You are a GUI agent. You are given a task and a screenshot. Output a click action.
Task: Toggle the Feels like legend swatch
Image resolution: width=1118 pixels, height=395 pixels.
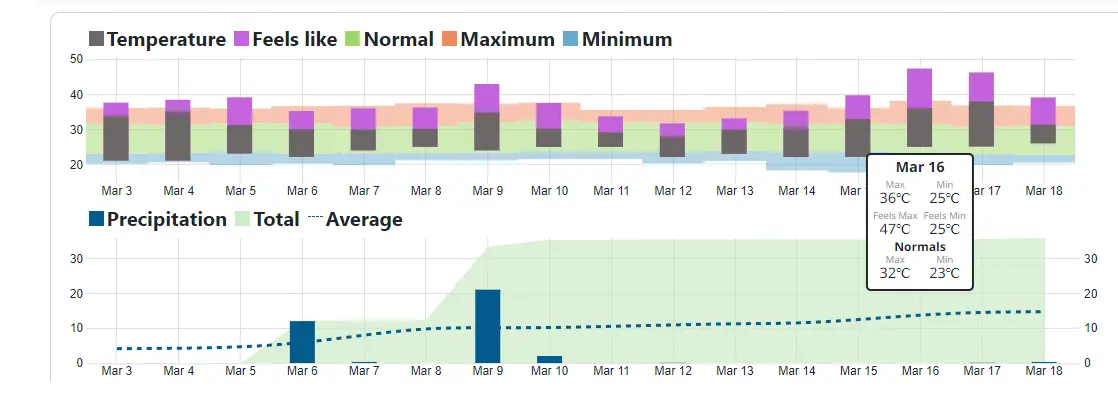[242, 39]
